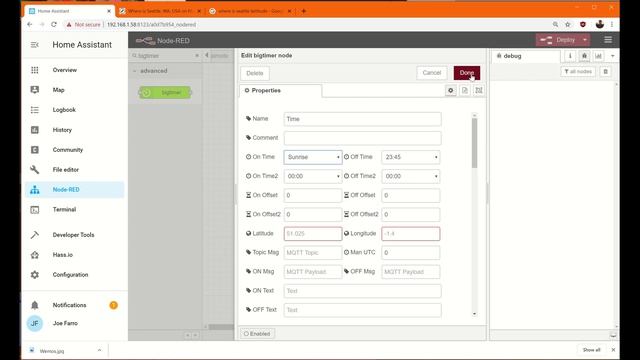Open the History page
640x360 pixels.
[x=62, y=130]
